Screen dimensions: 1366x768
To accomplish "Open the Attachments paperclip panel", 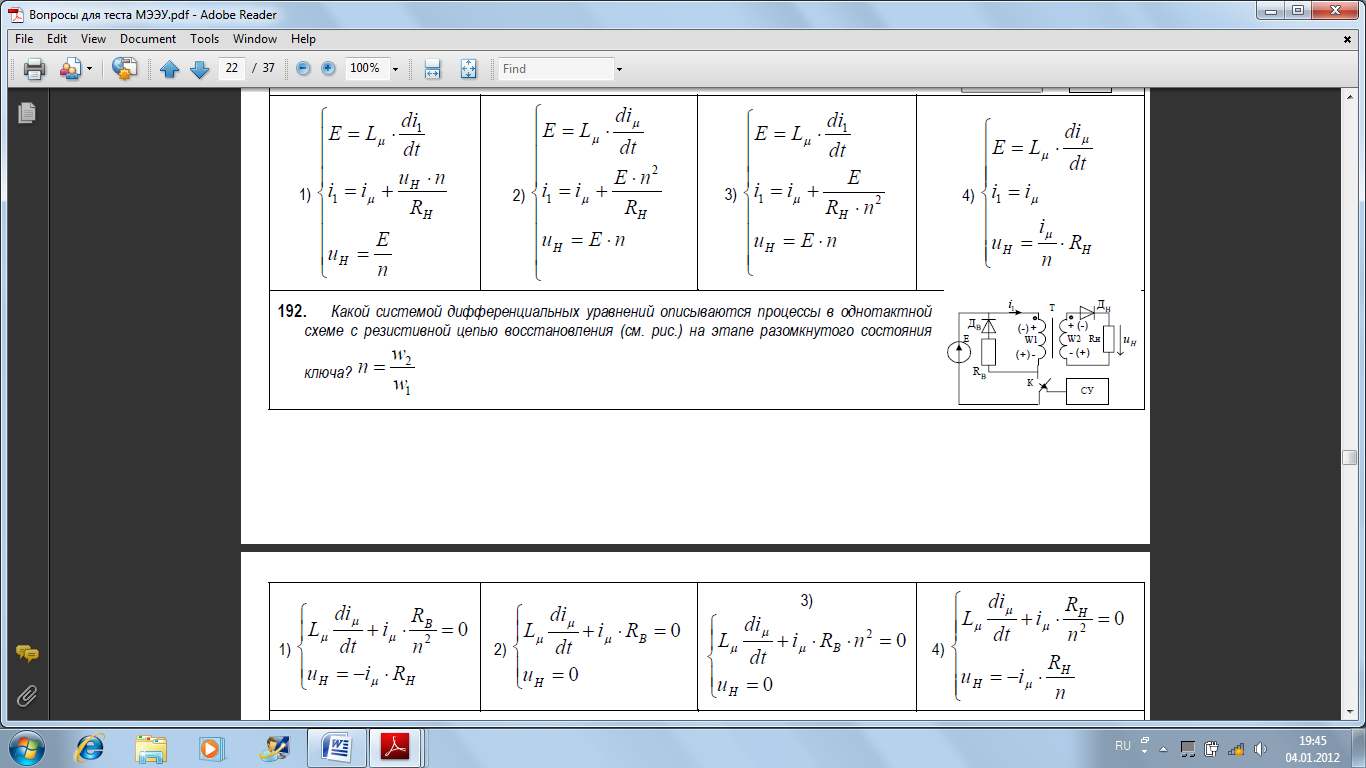I will pyautogui.click(x=27, y=694).
